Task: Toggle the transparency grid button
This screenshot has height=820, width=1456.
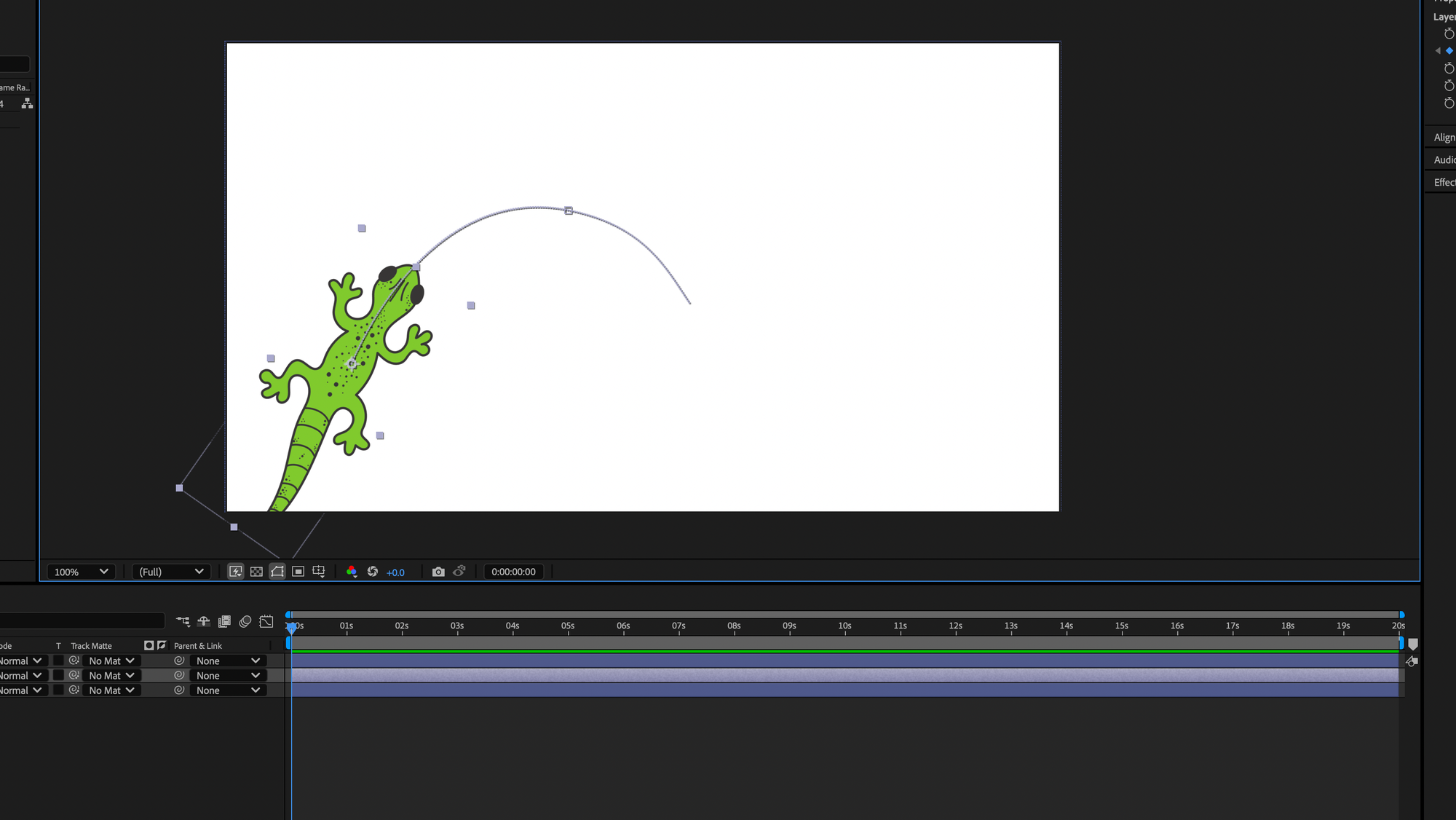Action: click(256, 572)
